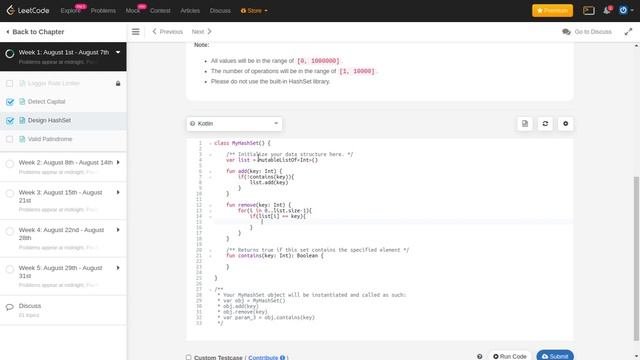This screenshot has width=640, height=360.
Task: Open Detect Capital problem in sidebar
Action: (47, 101)
